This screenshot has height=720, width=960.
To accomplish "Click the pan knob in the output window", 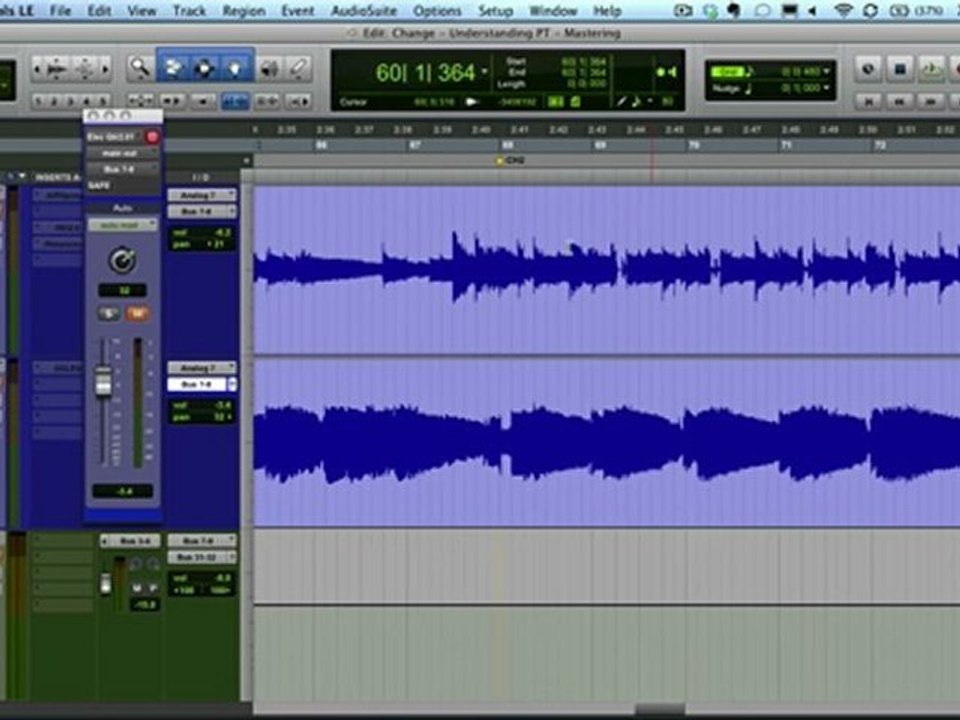I will pos(122,261).
